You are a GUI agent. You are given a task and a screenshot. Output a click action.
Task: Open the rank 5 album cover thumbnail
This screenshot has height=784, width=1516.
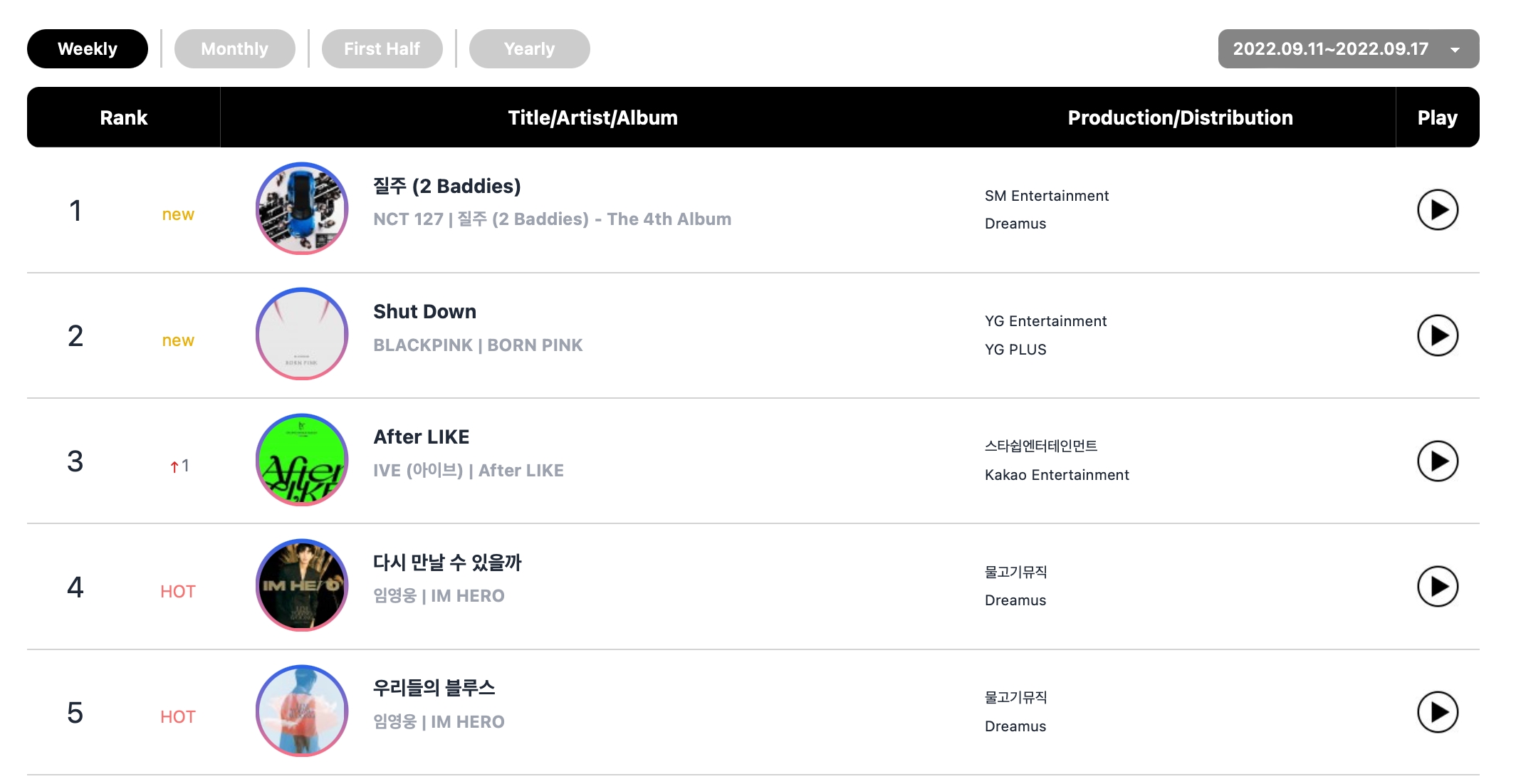[302, 711]
